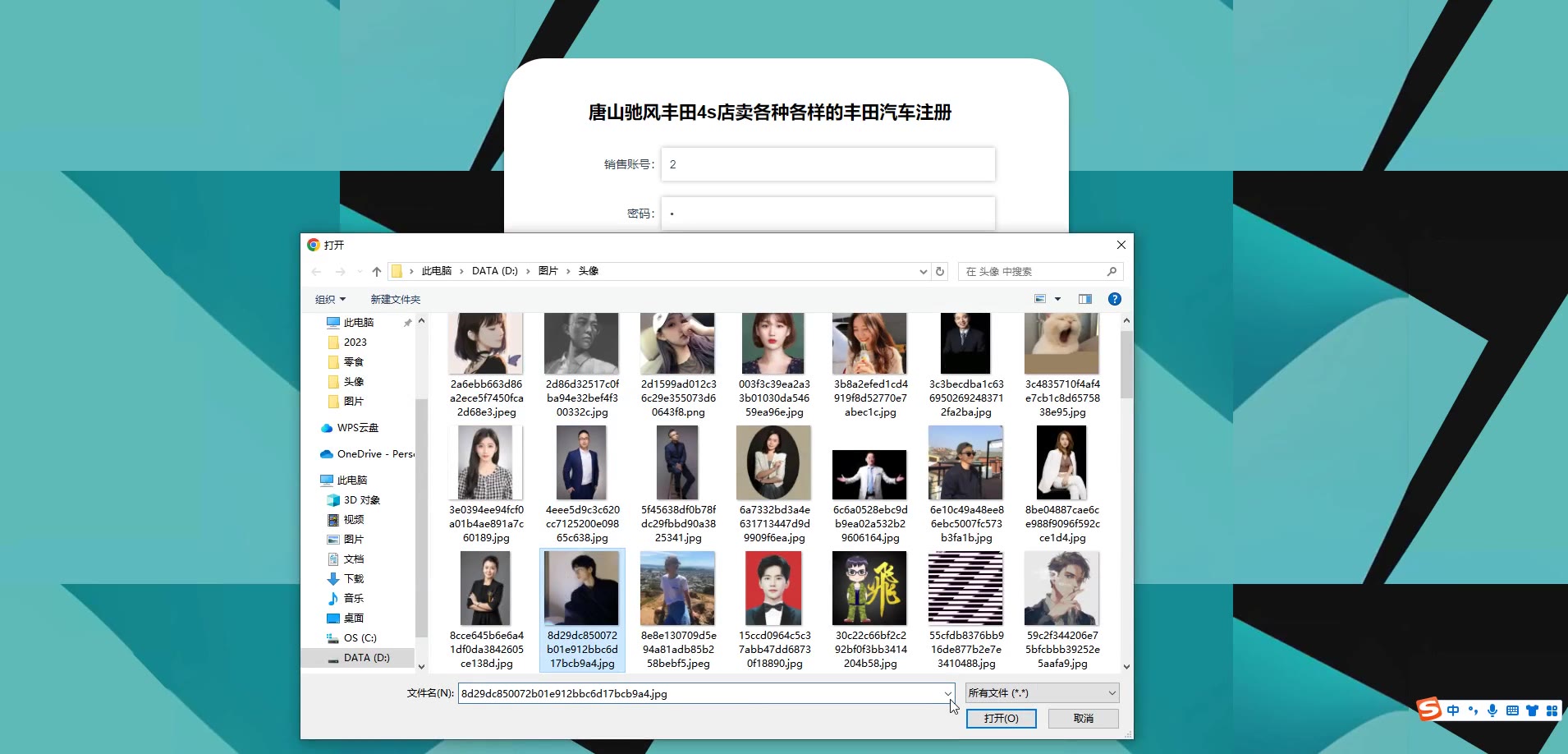This screenshot has width=1568, height=754.
Task: Open the dialog help icon
Action: click(1115, 299)
